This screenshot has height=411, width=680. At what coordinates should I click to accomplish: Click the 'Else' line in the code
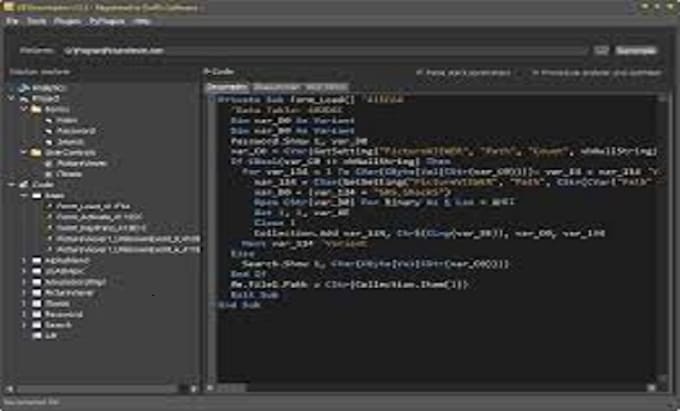click(x=242, y=254)
